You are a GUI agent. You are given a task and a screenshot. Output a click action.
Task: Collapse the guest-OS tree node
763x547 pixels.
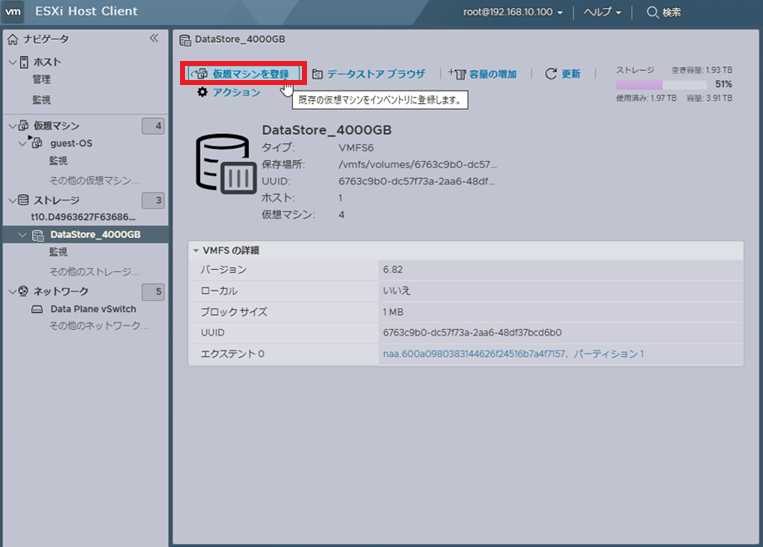point(22,143)
